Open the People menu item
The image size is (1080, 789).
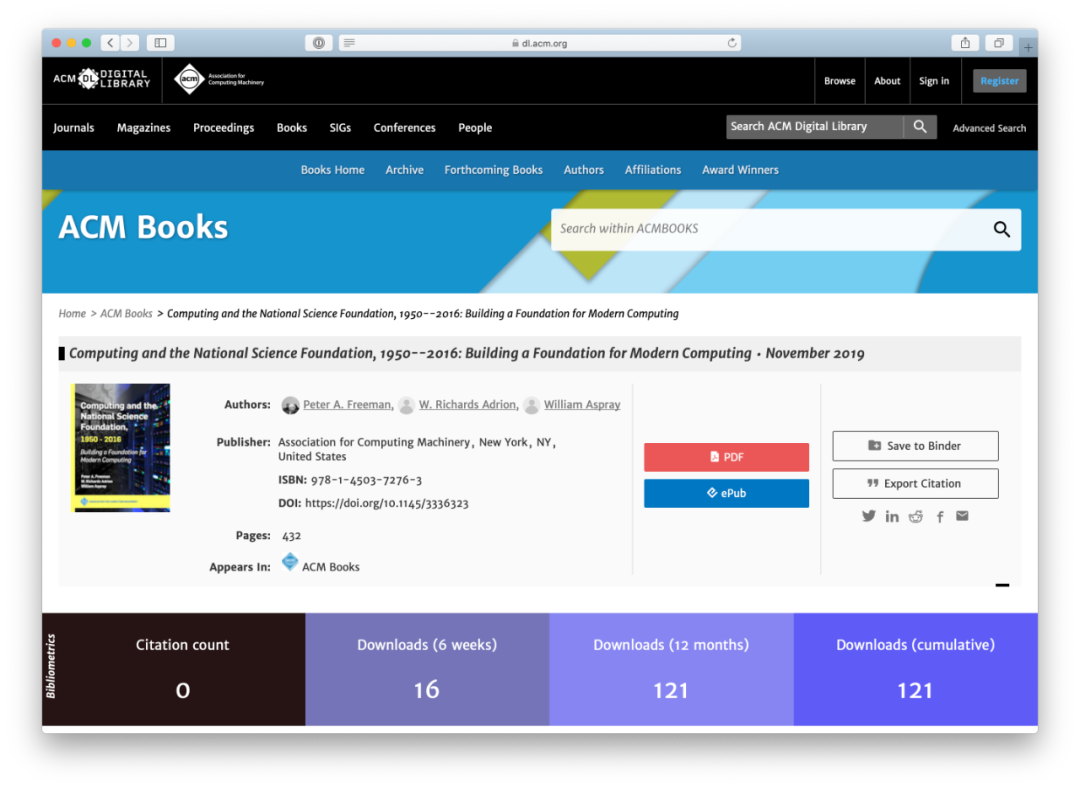point(475,128)
